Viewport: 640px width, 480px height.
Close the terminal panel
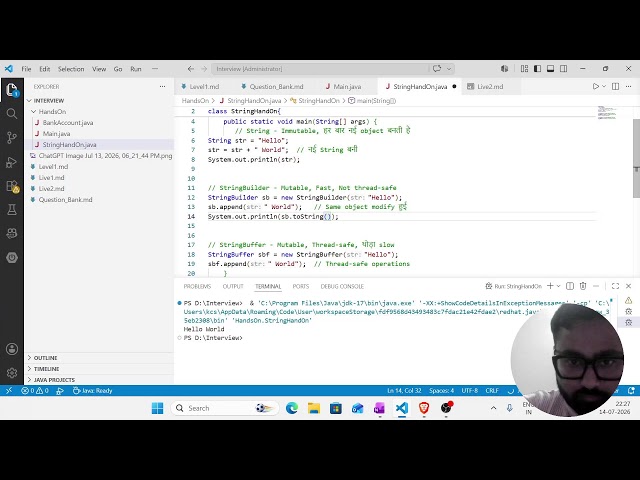(629, 286)
